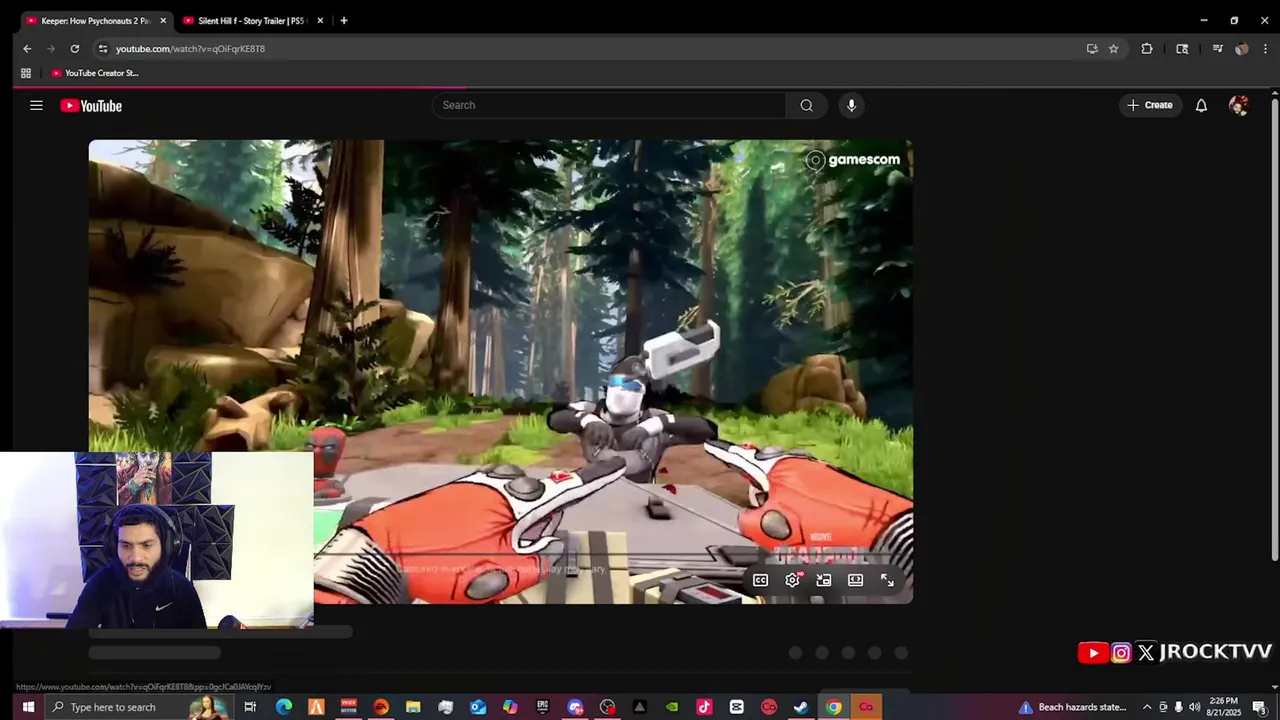This screenshot has width=1280, height=720.
Task: Start voice search with the microphone
Action: (851, 105)
